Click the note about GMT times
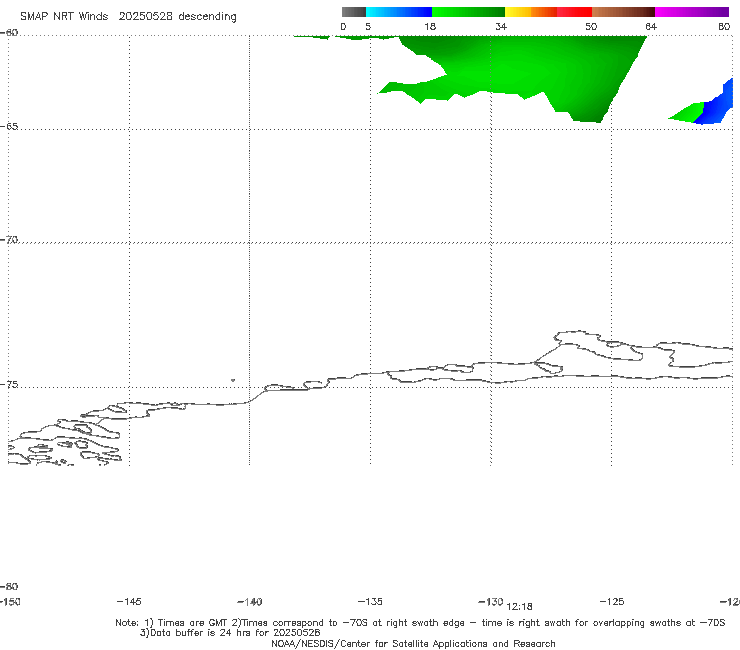Image resolution: width=740 pixels, height=650 pixels. coord(420,623)
